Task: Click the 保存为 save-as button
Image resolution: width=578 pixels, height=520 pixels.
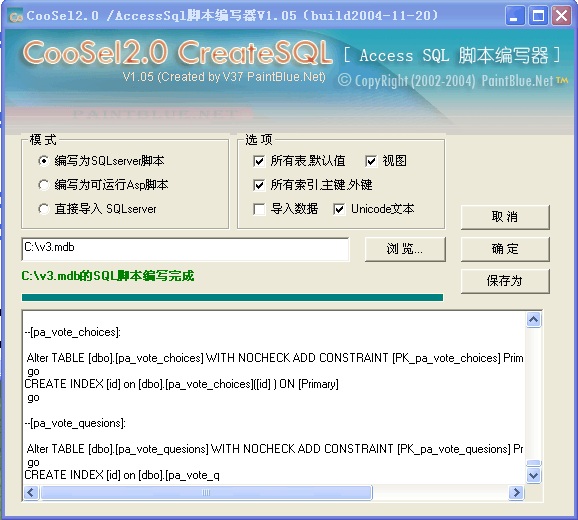Action: (505, 281)
